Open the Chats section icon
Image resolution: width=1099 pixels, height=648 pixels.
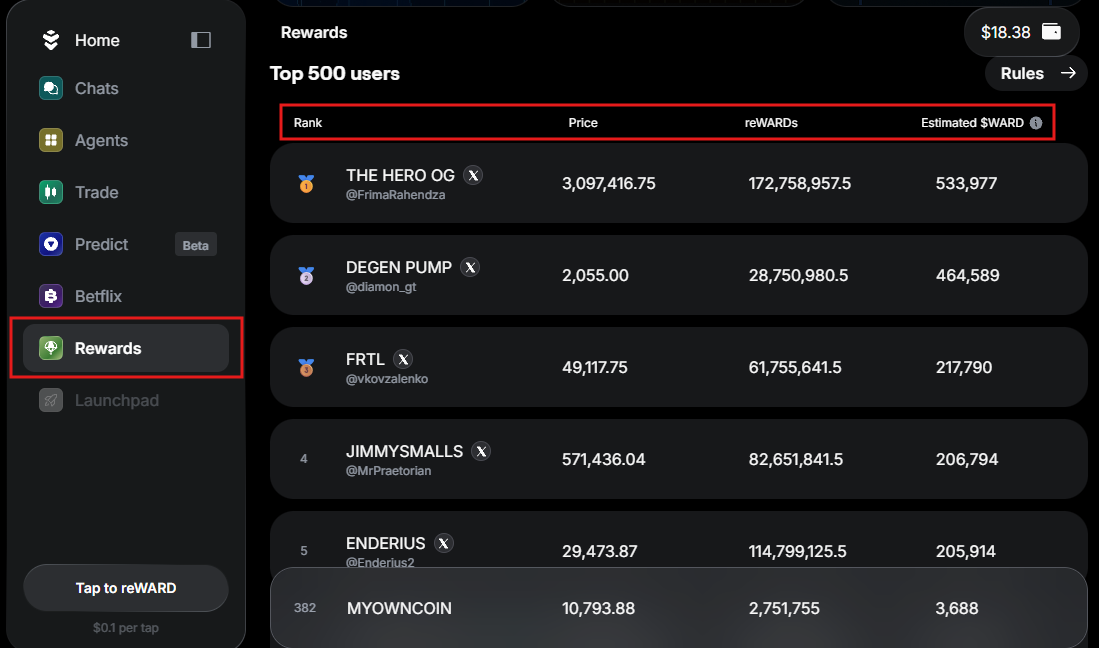[x=51, y=88]
